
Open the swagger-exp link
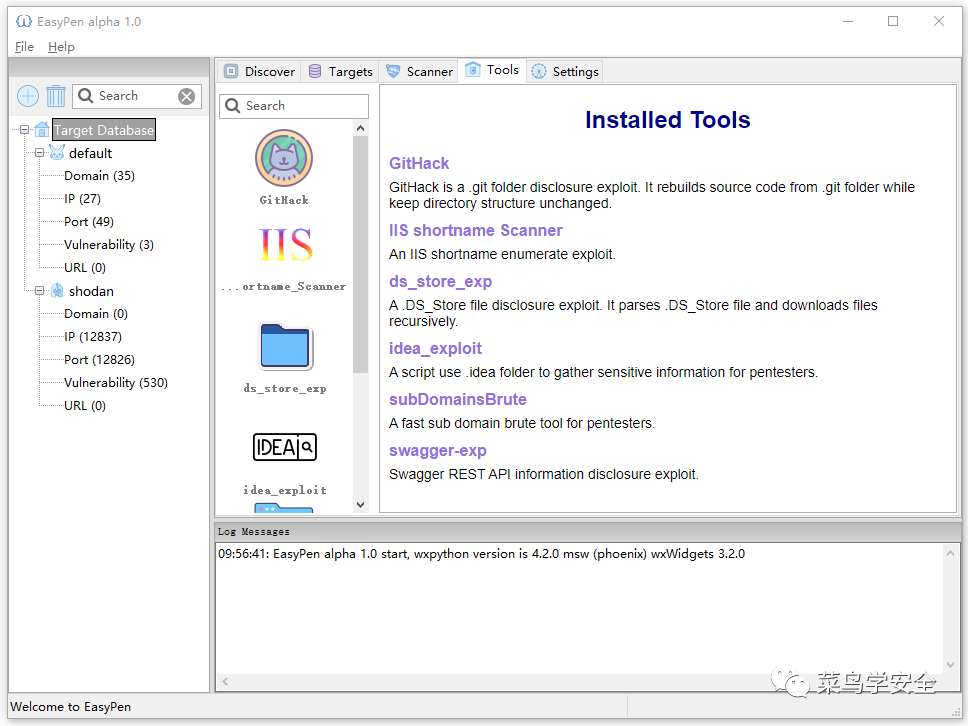[438, 451]
